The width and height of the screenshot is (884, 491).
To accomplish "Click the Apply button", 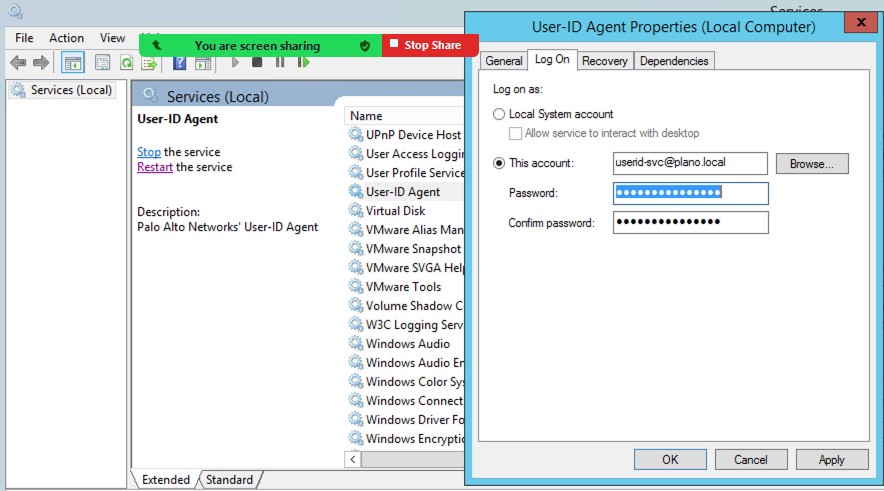I will (832, 459).
